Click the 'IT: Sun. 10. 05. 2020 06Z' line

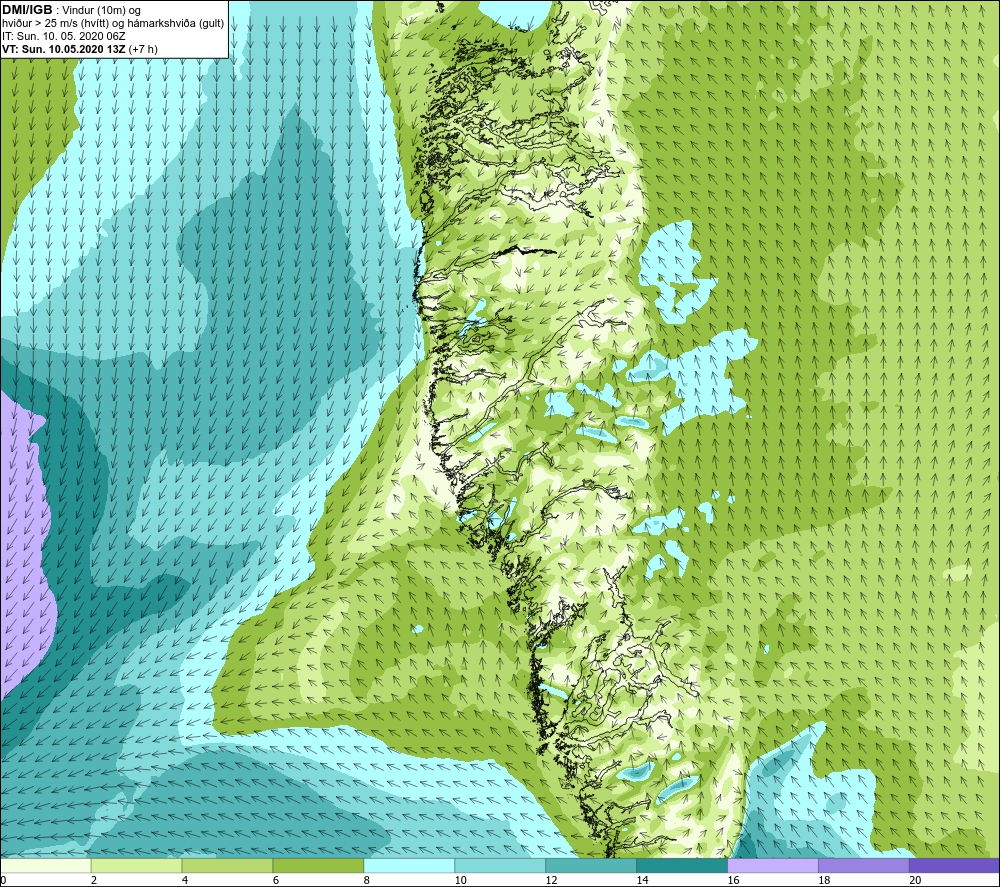[64, 36]
